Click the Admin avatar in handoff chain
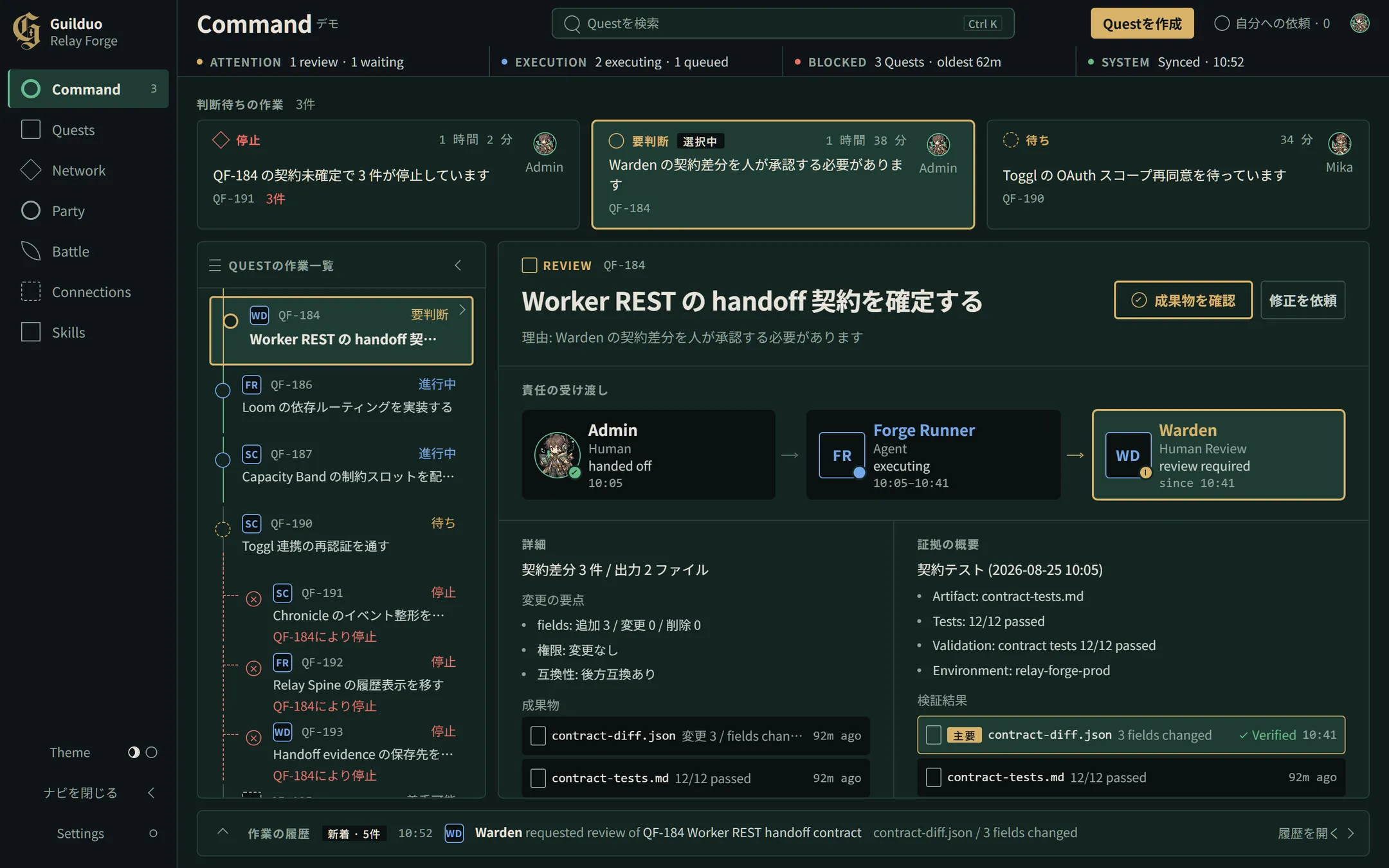The height and width of the screenshot is (868, 1389). click(558, 455)
